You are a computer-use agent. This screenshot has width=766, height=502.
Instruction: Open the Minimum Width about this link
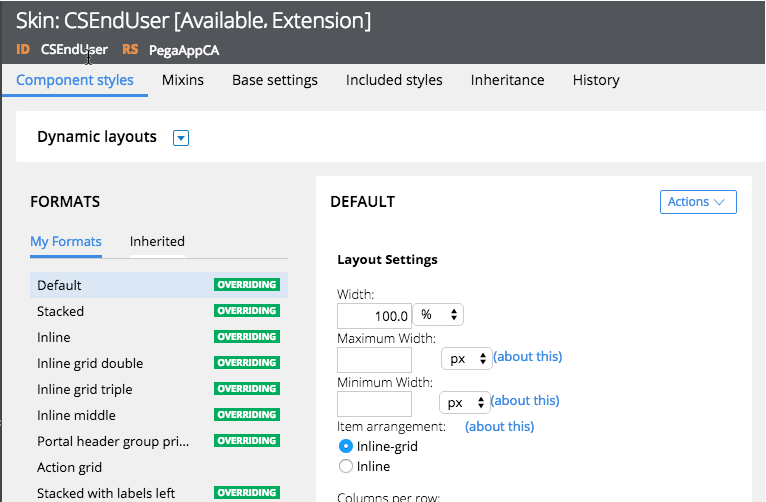pyautogui.click(x=525, y=401)
